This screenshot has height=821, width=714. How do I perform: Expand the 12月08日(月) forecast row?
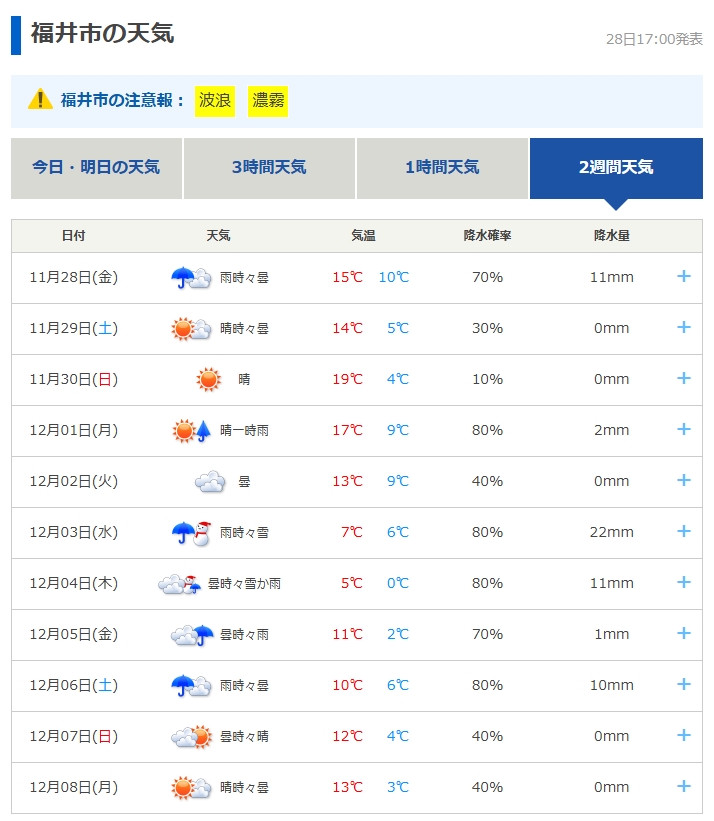[684, 786]
